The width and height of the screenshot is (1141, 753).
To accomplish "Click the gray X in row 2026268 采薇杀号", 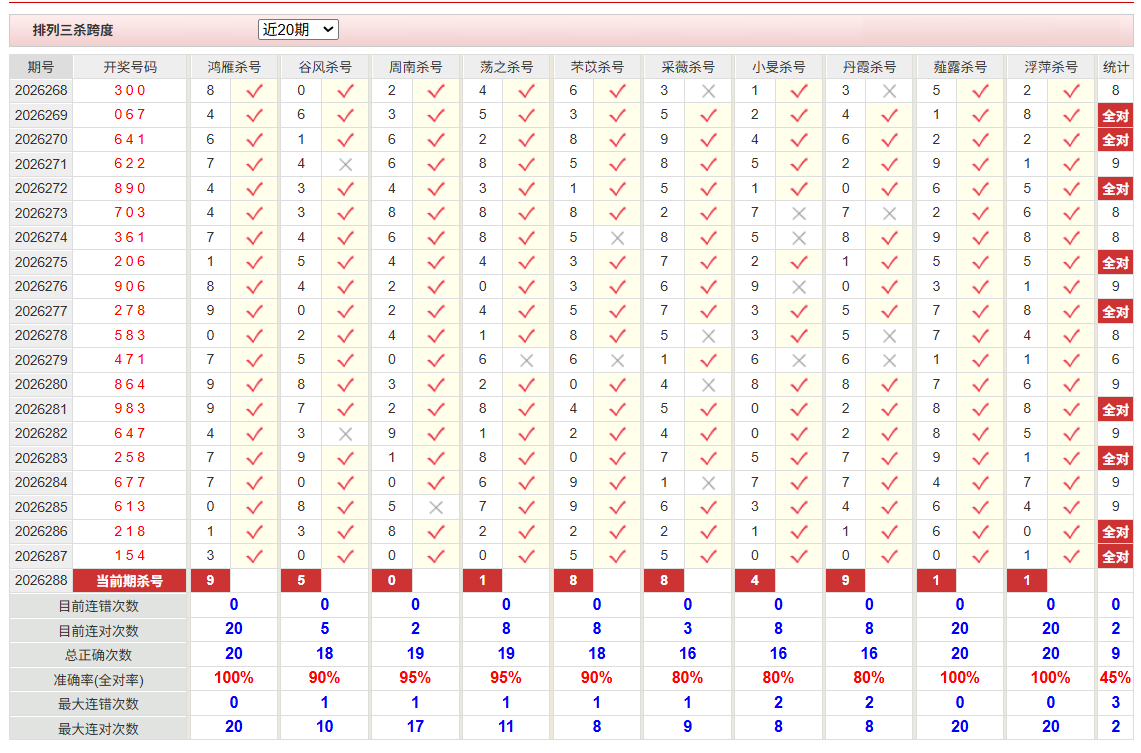I will [x=708, y=91].
